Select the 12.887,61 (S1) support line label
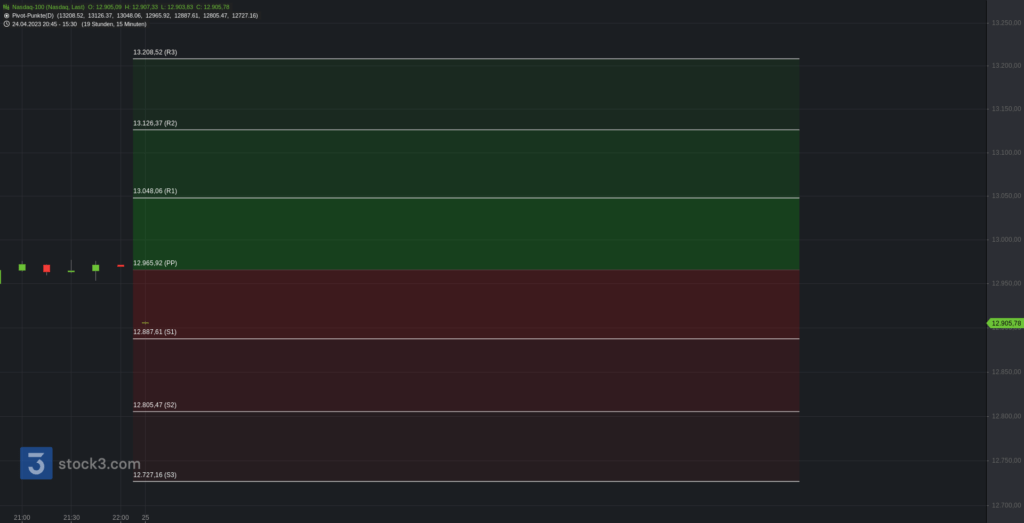 (x=155, y=332)
